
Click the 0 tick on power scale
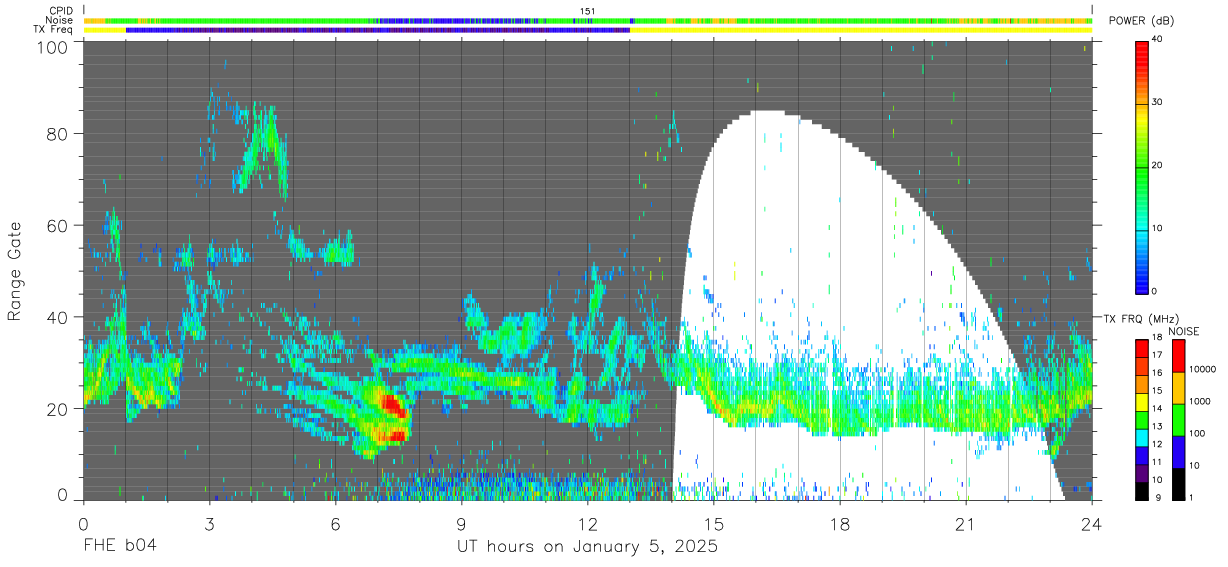click(x=1156, y=291)
